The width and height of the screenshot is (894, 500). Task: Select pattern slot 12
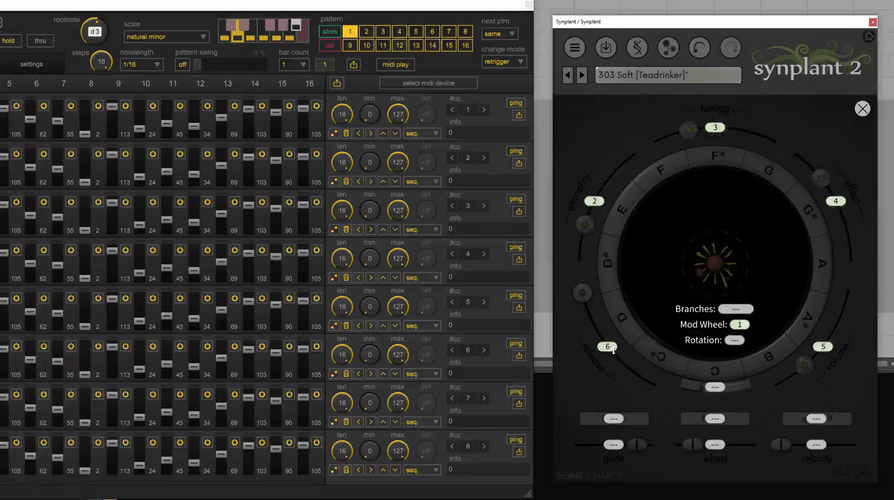click(x=399, y=46)
